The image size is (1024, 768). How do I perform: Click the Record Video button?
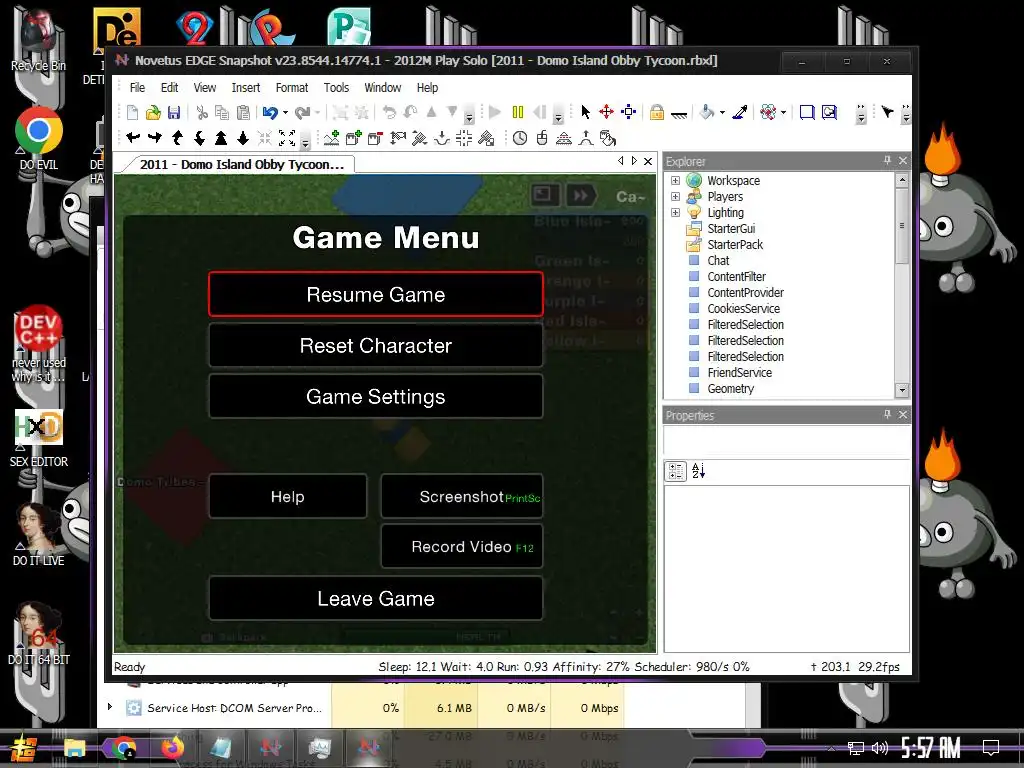(x=462, y=547)
